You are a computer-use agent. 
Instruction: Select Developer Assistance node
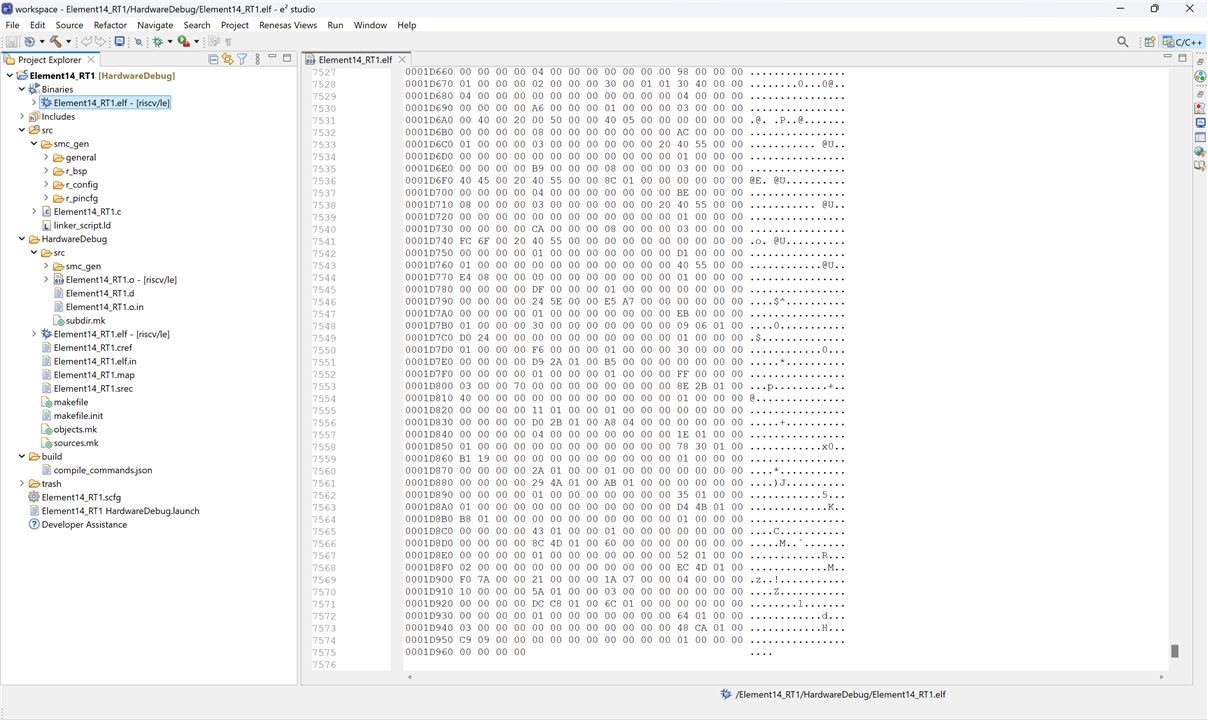pos(85,524)
